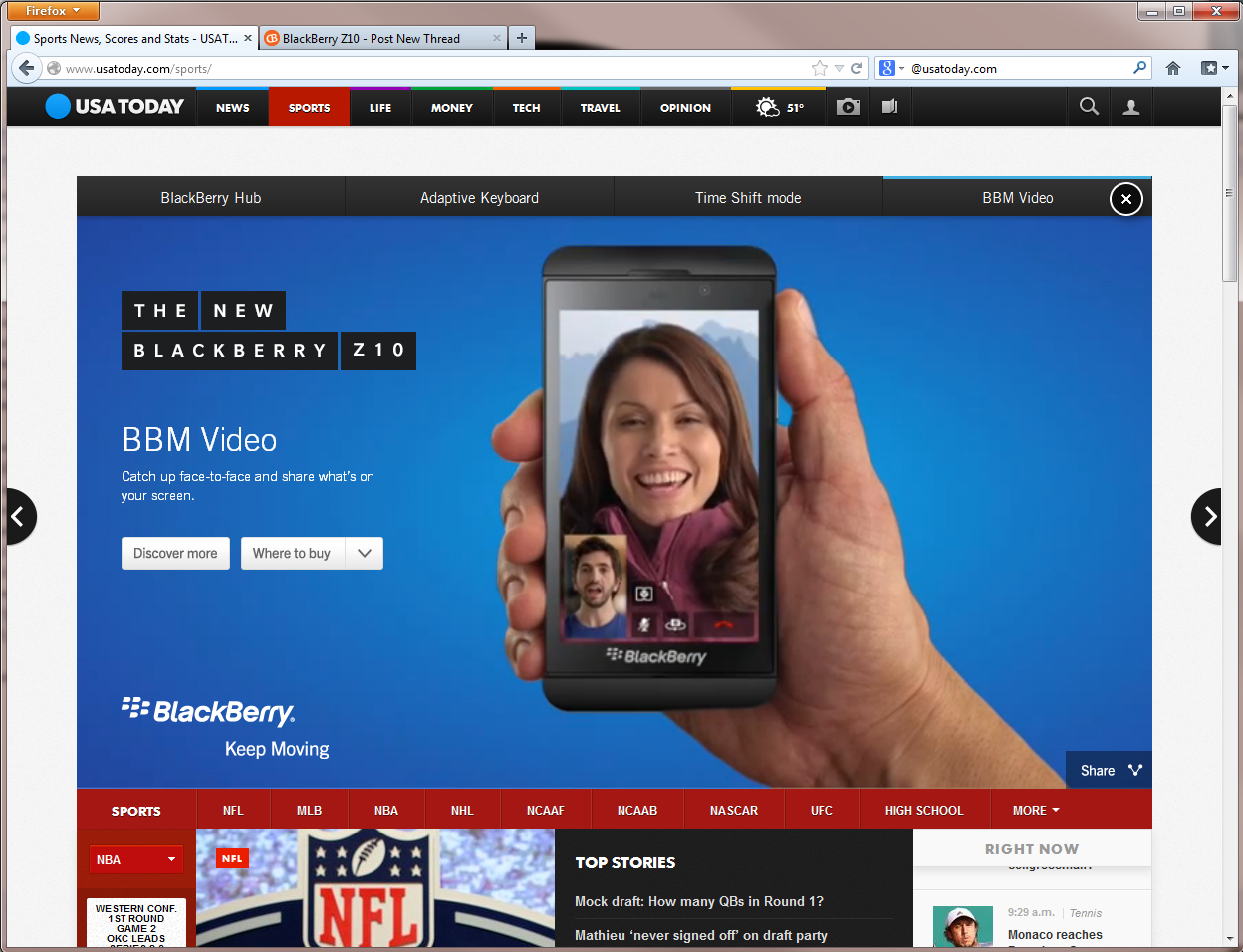
Task: Open the UFC sports link
Action: click(822, 810)
